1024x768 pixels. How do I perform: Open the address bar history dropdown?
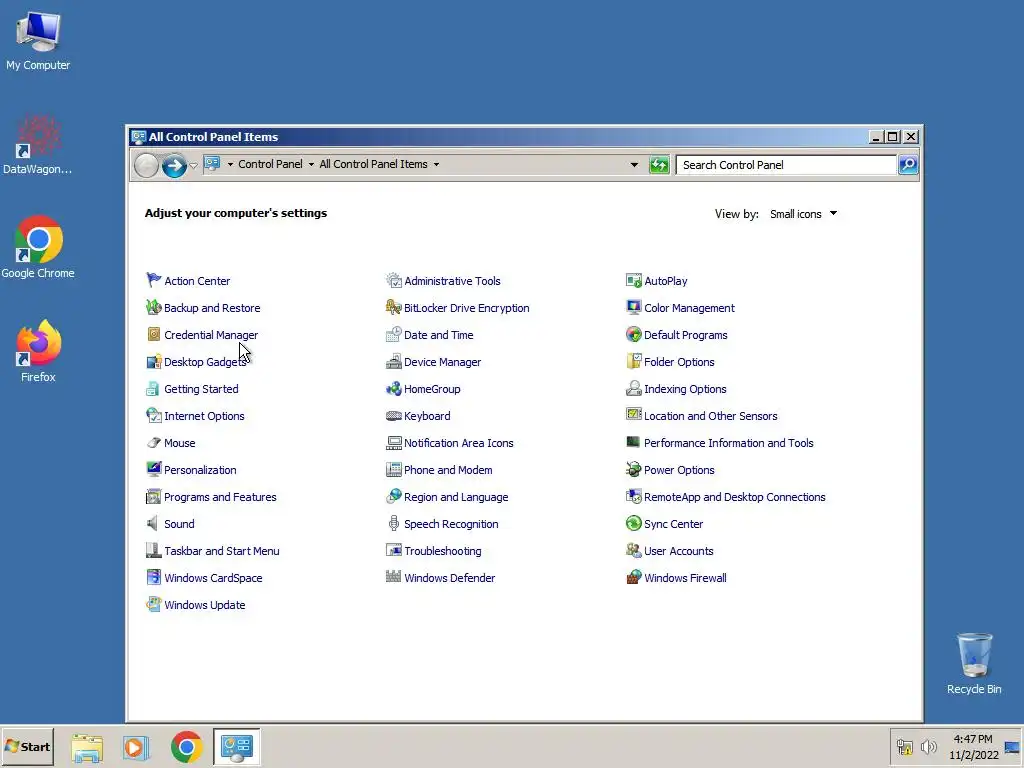(634, 165)
